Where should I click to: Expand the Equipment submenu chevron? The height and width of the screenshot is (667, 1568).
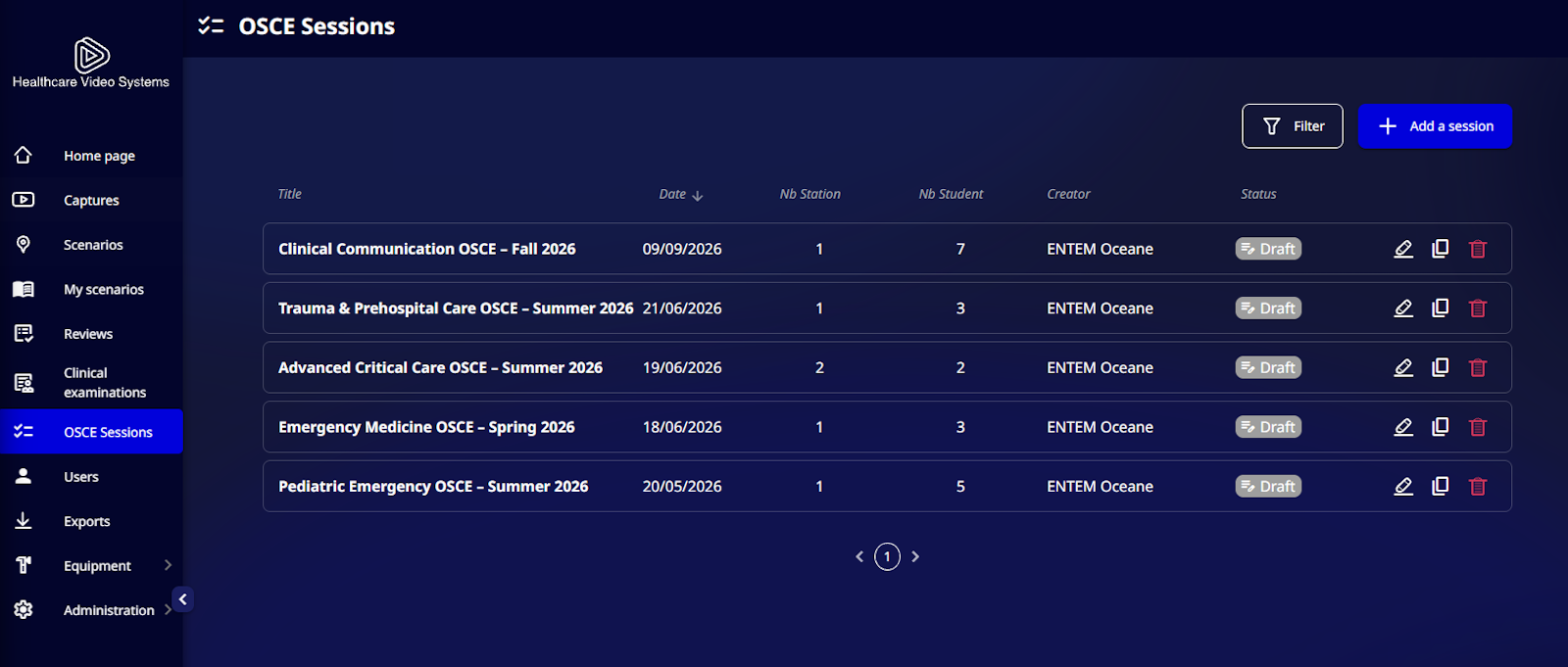click(168, 565)
